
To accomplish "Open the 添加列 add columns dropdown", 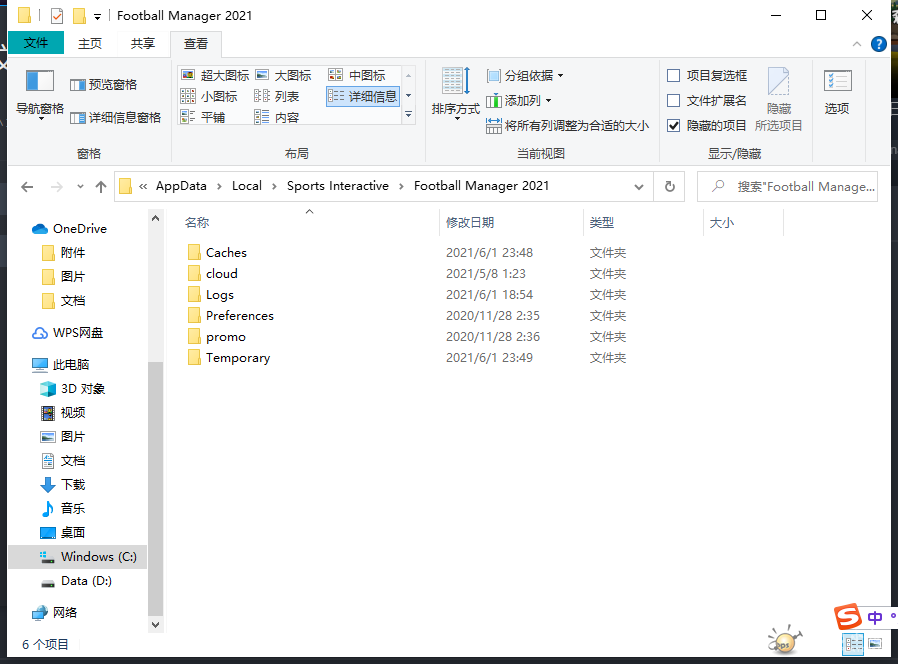I will click(x=519, y=101).
